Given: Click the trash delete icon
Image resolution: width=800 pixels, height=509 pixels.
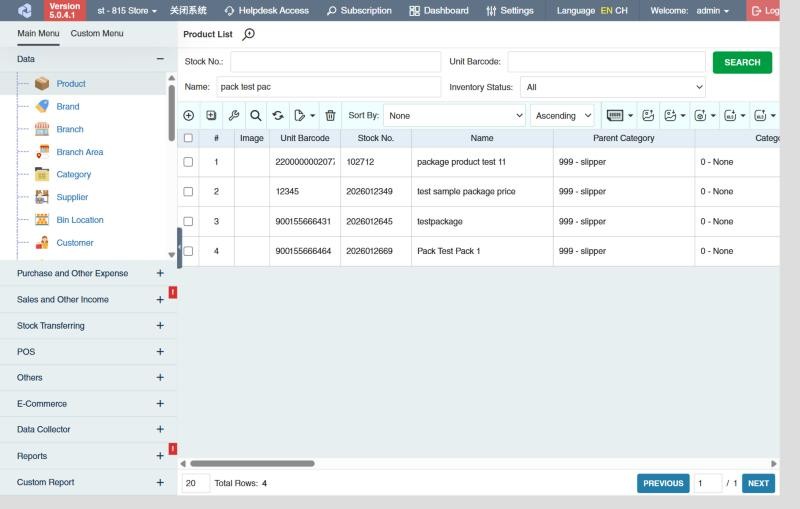Looking at the screenshot, I should click(x=331, y=116).
